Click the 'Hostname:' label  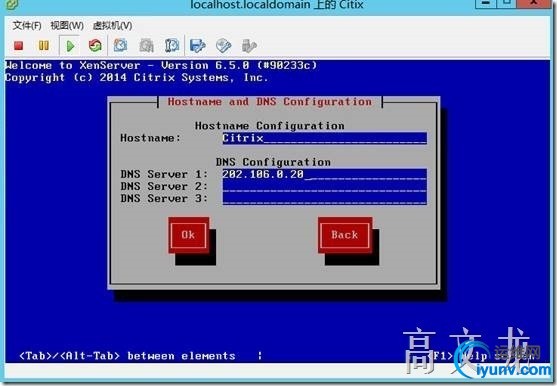tap(151, 138)
